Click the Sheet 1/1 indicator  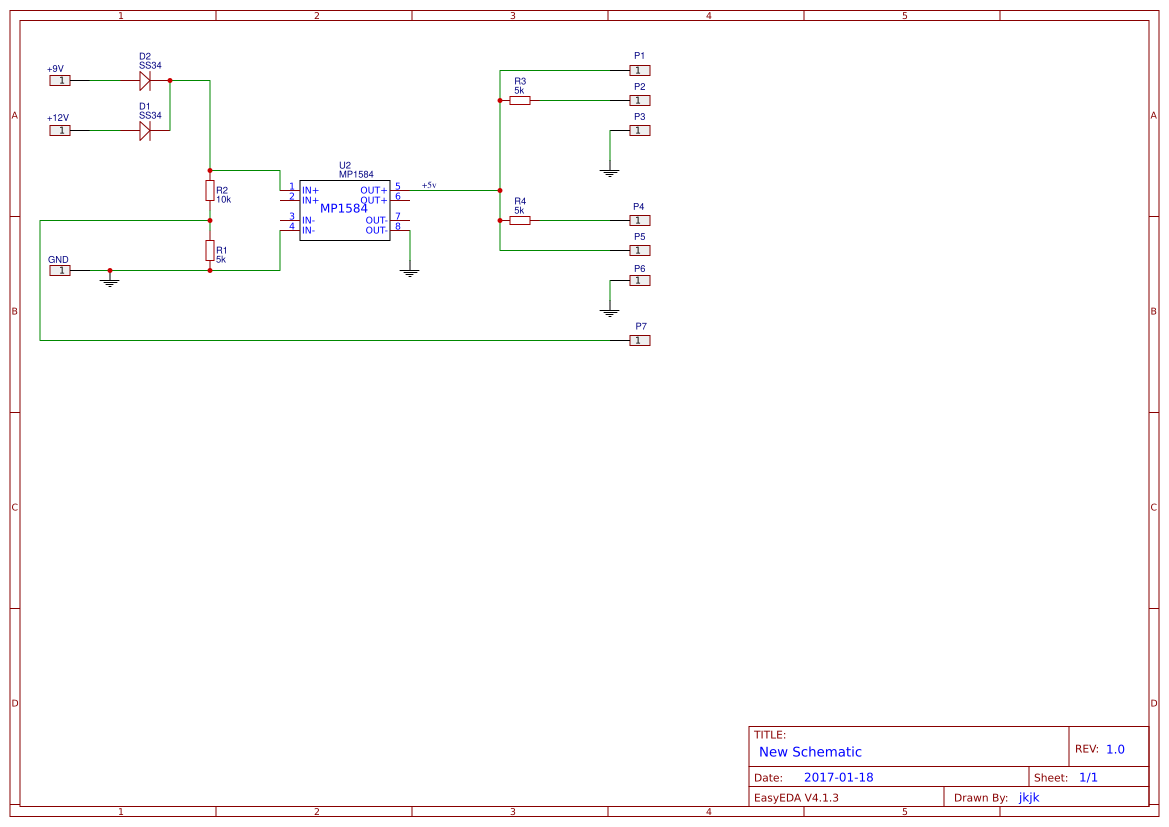(1090, 776)
